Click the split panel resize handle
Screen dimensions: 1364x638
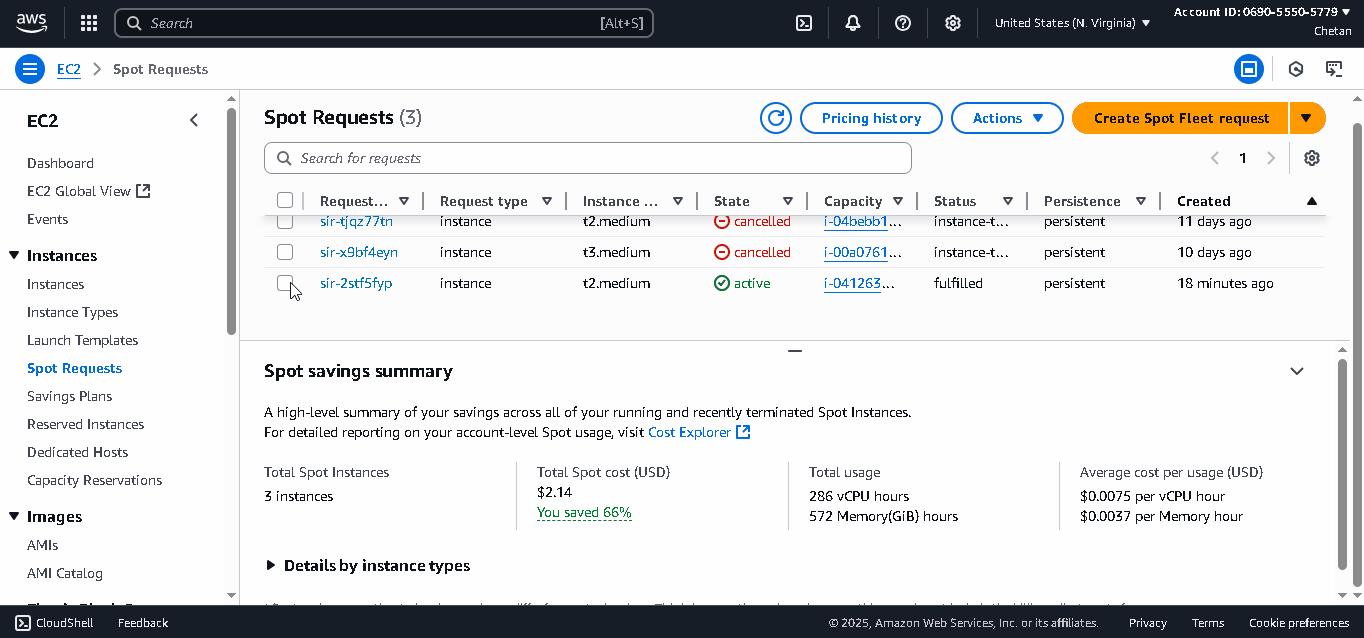click(795, 351)
